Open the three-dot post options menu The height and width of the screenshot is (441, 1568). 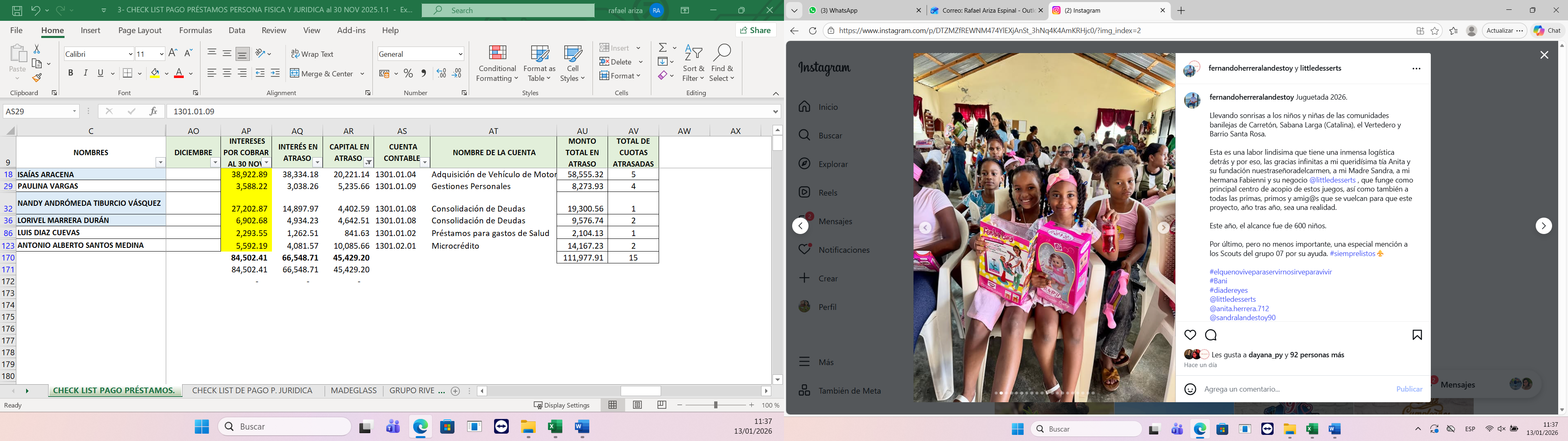(x=1417, y=69)
